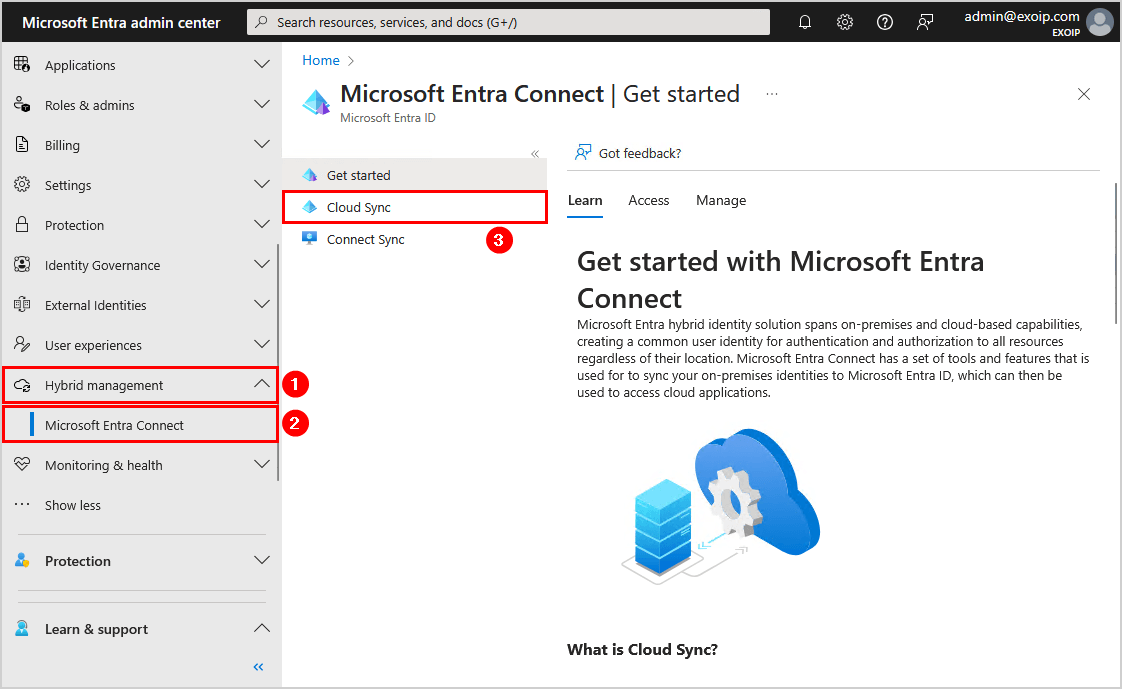The height and width of the screenshot is (689, 1122).
Task: Click the ellipsis more options beside title
Action: click(772, 94)
